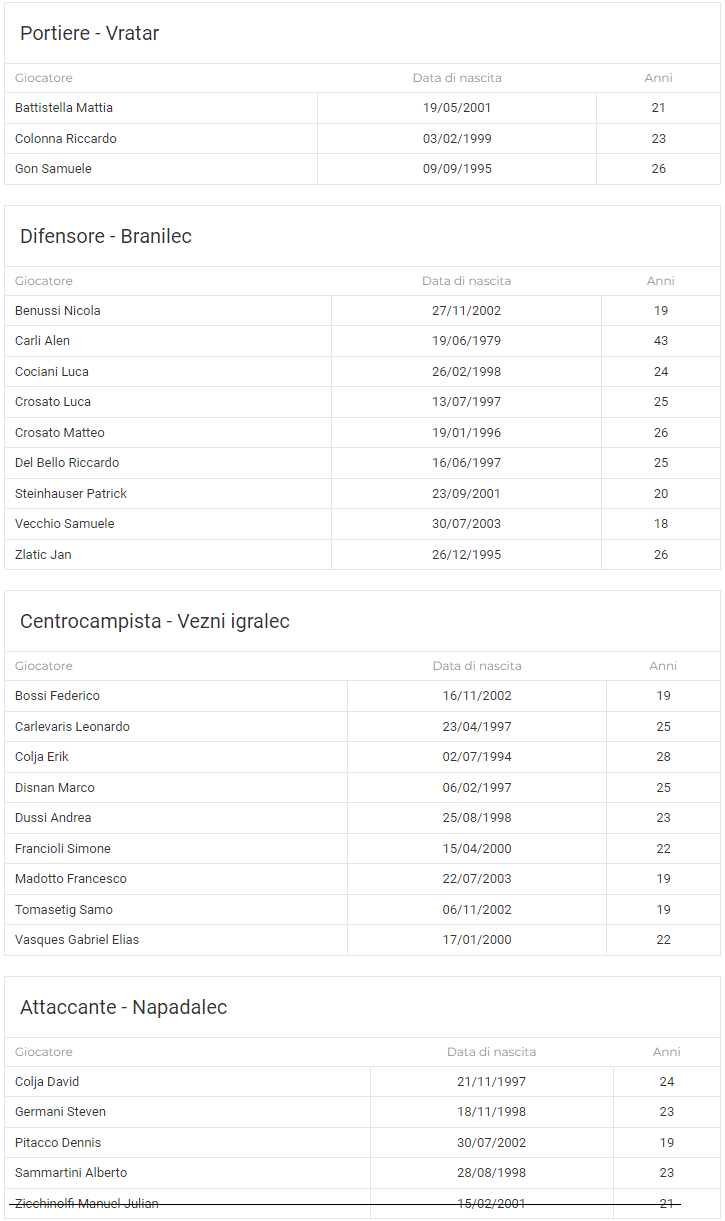Screen dimensions: 725x1221
Task: Select the Colja Erik midfielder row
Action: click(362, 757)
